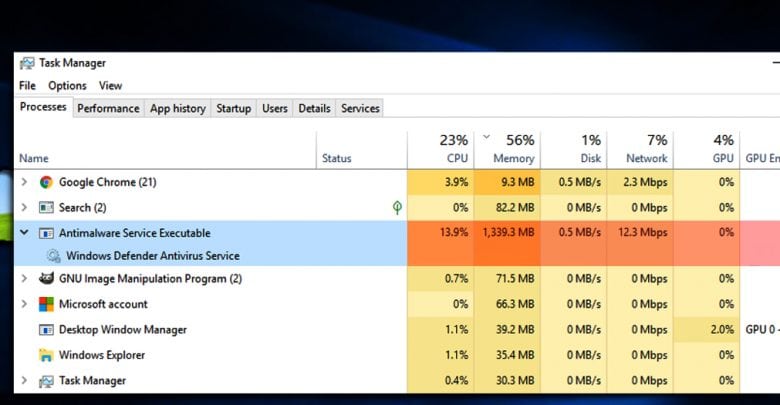The image size is (780, 405).
Task: Click the Windows Defender Antivirus Service gear icon
Action: click(x=53, y=256)
